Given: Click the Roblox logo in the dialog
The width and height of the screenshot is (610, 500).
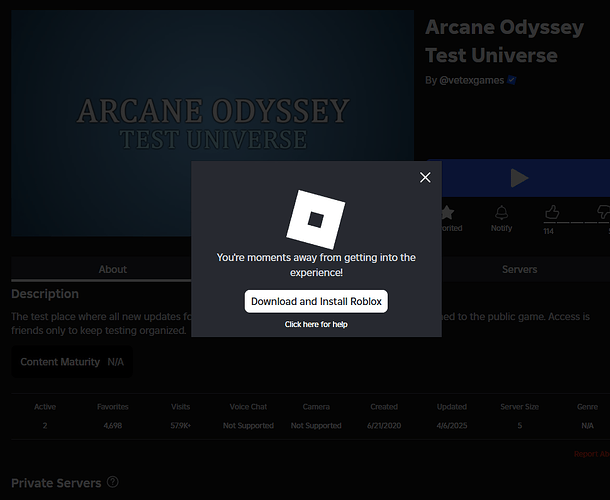Looking at the screenshot, I should click(315, 219).
